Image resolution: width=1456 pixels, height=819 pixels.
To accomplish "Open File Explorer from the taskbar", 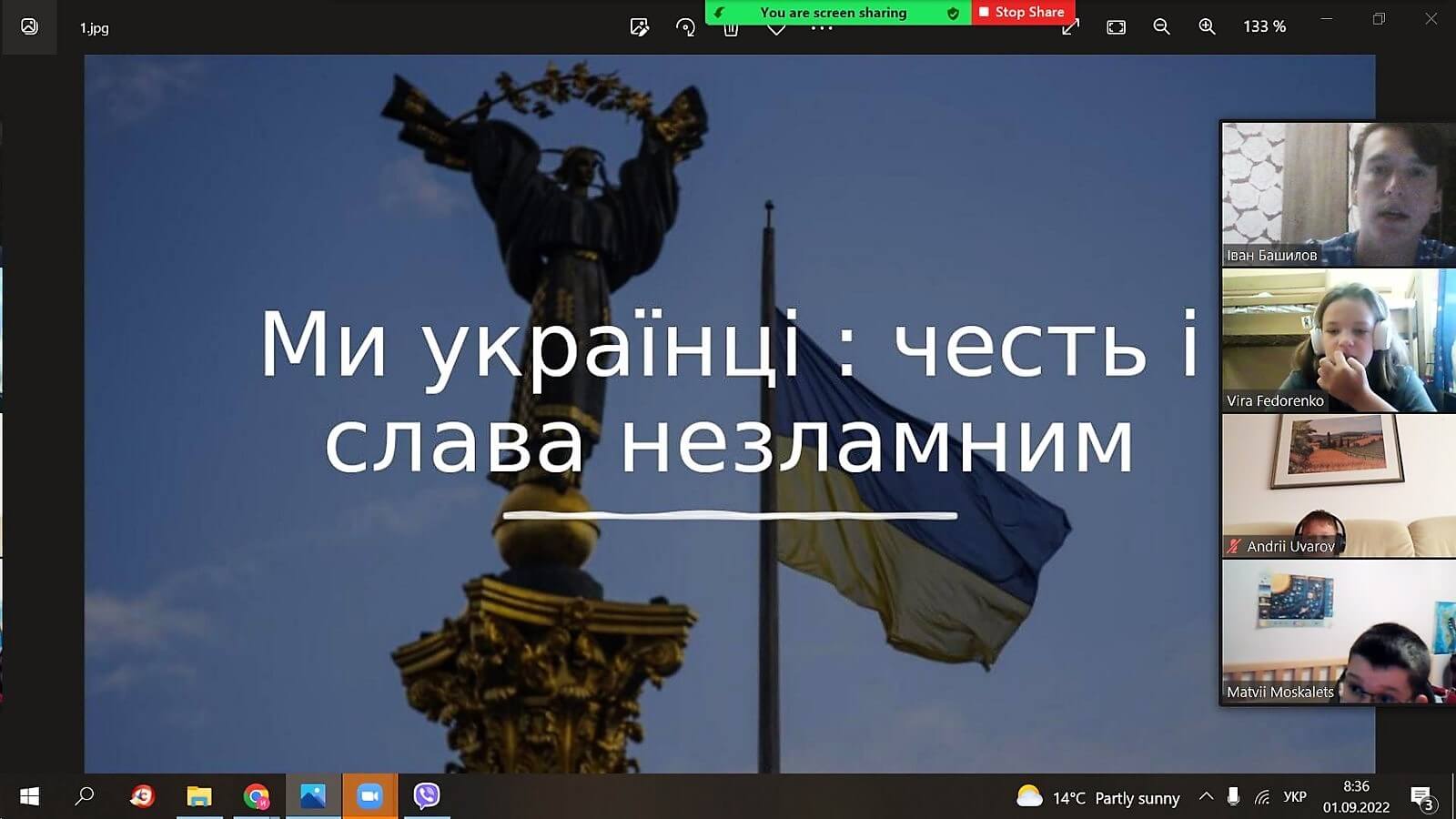I will pos(199,796).
